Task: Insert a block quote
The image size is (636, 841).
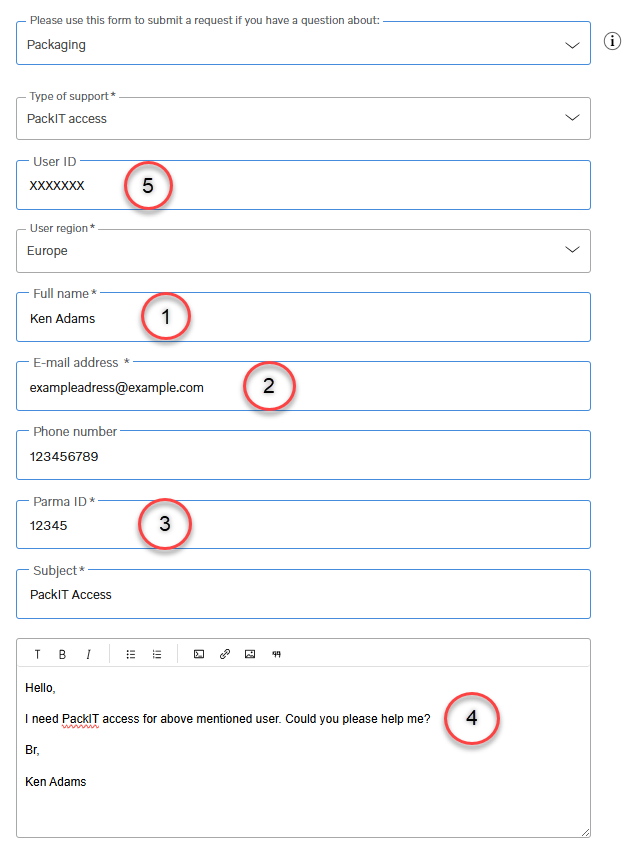Action: pos(276,654)
